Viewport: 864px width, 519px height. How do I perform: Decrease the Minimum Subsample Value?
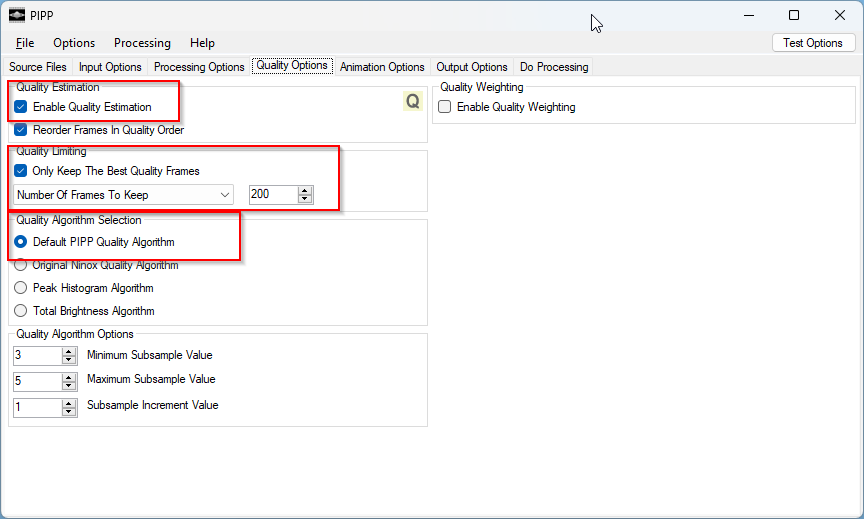point(69,360)
